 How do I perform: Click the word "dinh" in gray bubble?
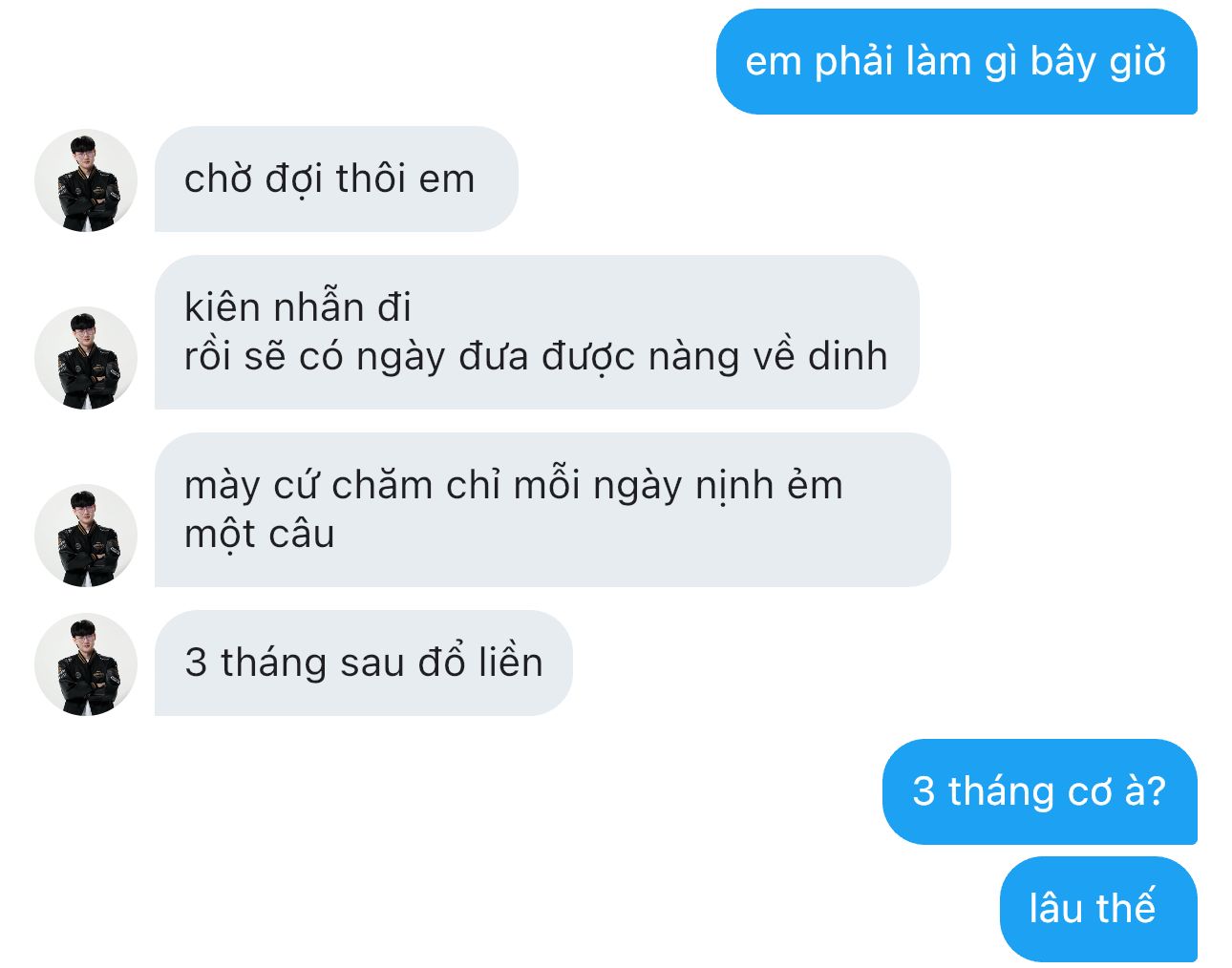click(x=848, y=356)
